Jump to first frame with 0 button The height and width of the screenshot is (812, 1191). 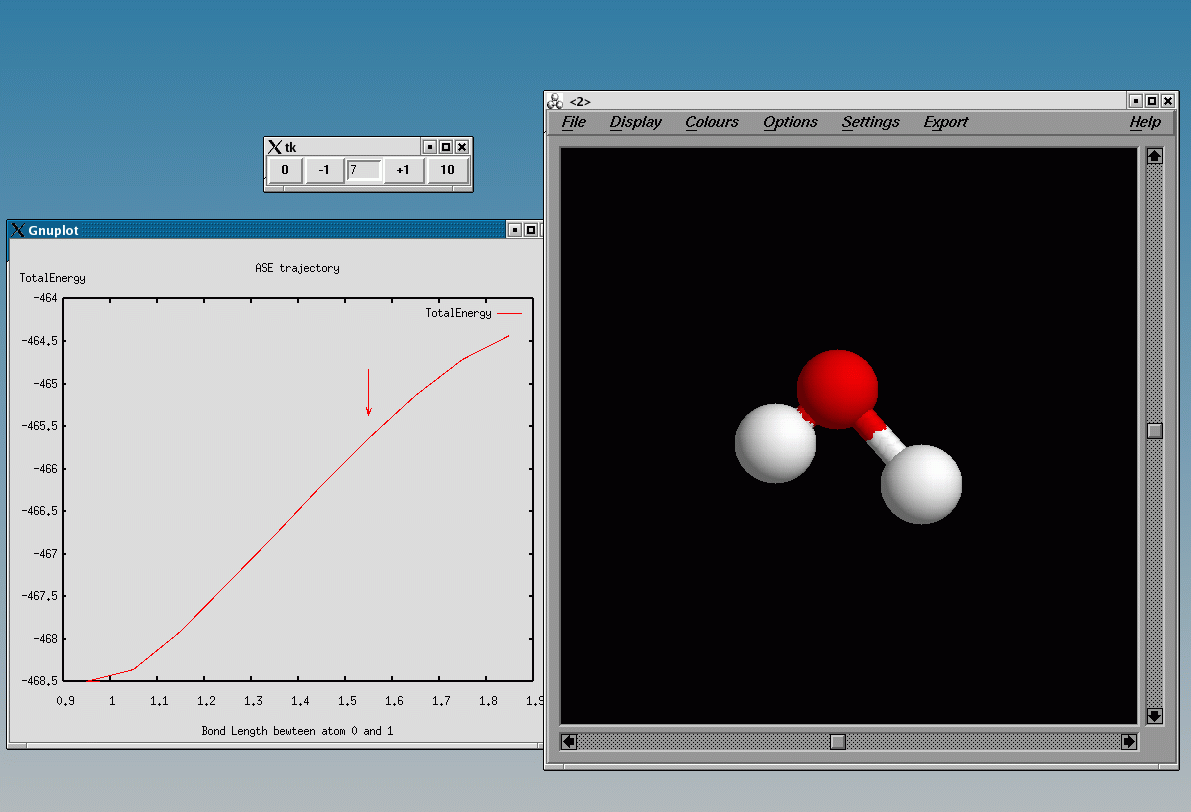point(285,170)
